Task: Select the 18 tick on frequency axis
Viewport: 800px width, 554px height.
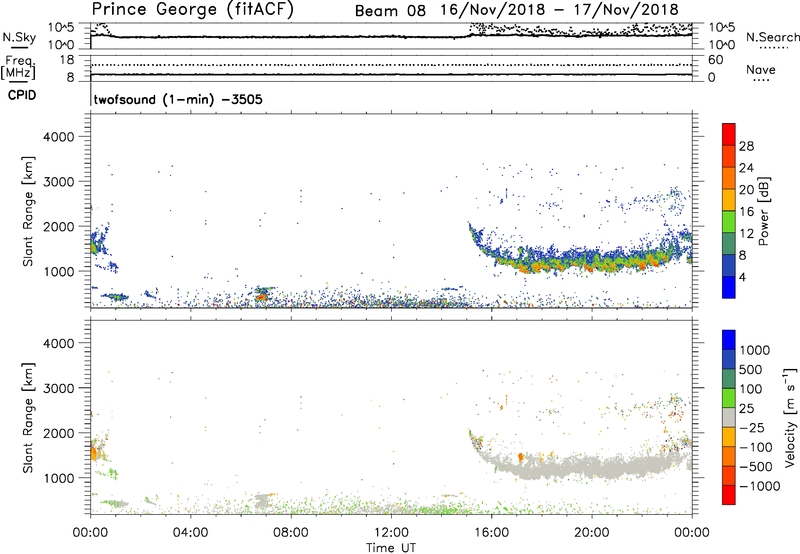Action: pyautogui.click(x=67, y=60)
